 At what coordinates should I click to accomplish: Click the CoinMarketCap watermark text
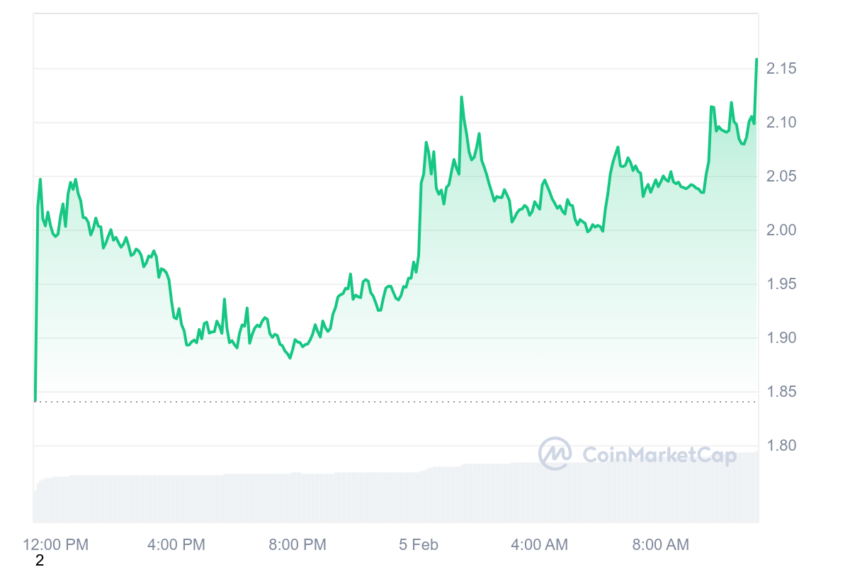[659, 455]
